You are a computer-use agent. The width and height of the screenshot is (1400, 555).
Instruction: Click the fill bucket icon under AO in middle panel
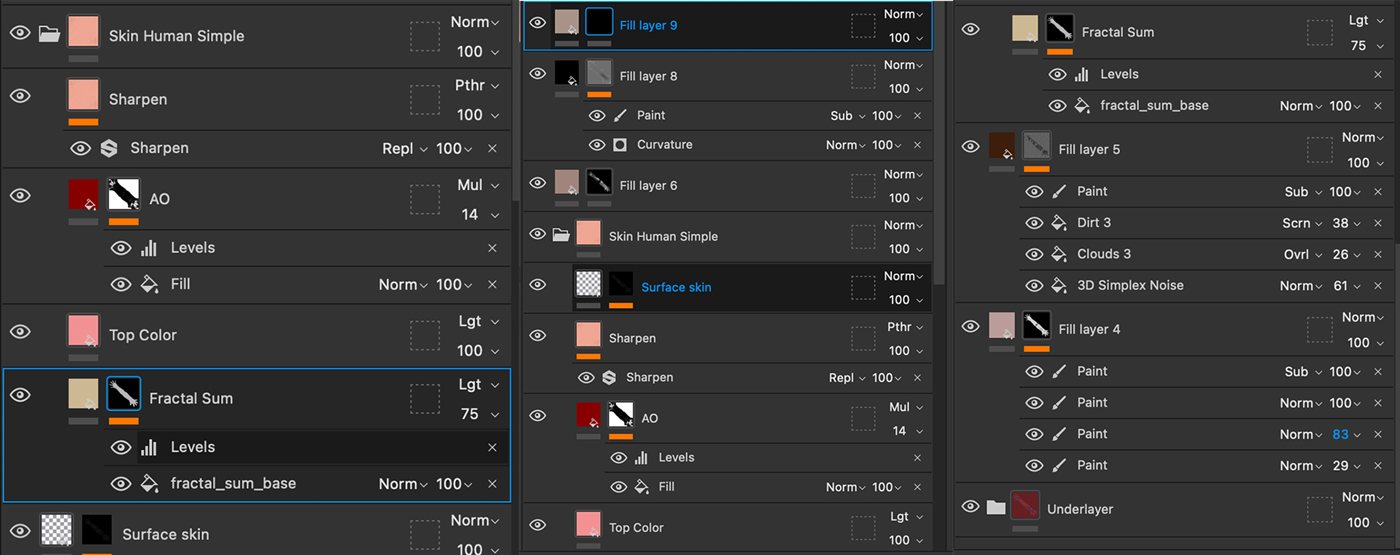[x=641, y=487]
